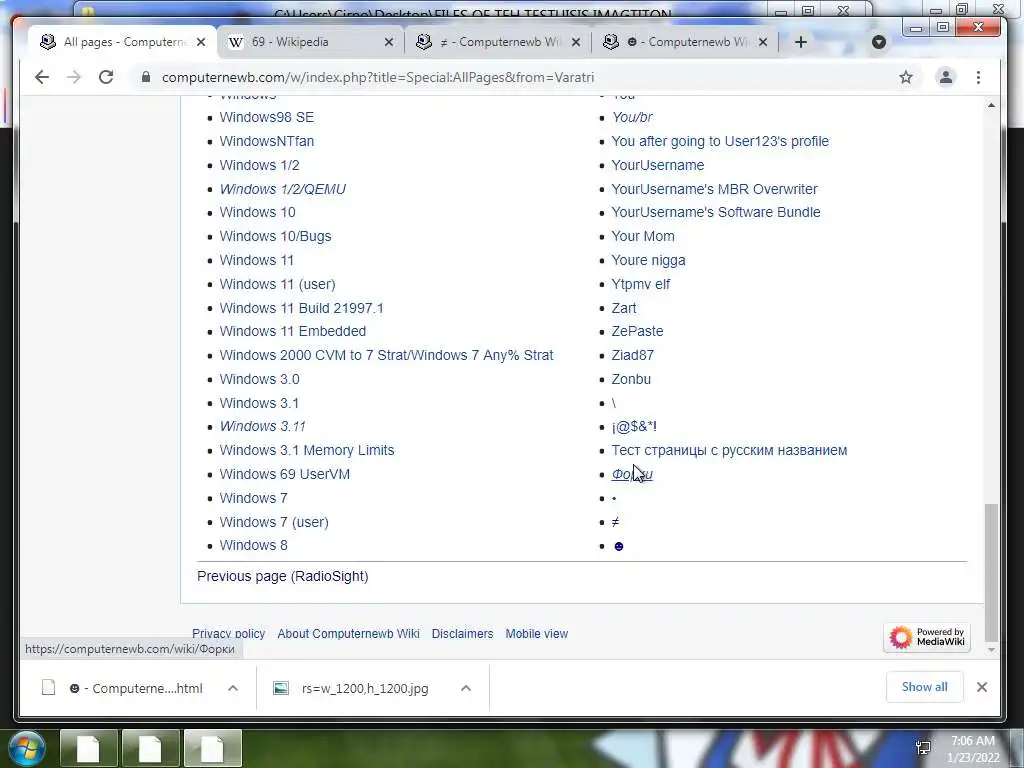Expand options for Computerne....html download
1024x768 pixels.
(x=232, y=688)
